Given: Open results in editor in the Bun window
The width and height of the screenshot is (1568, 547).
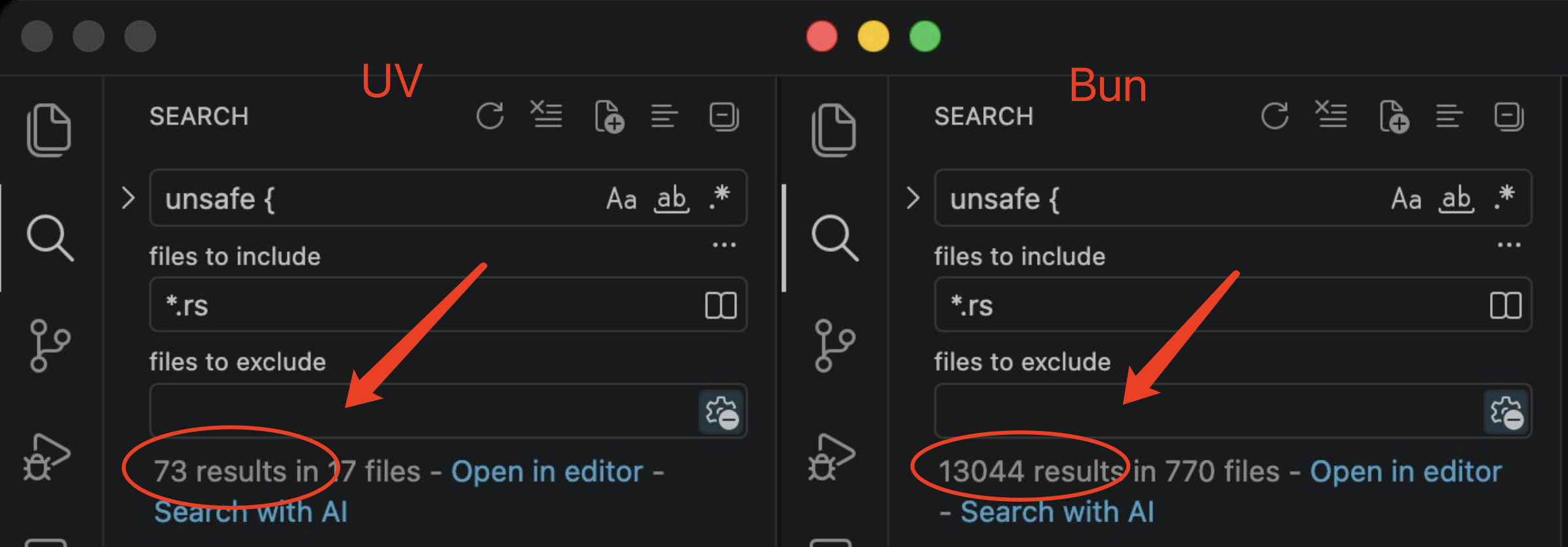Looking at the screenshot, I should tap(1405, 472).
